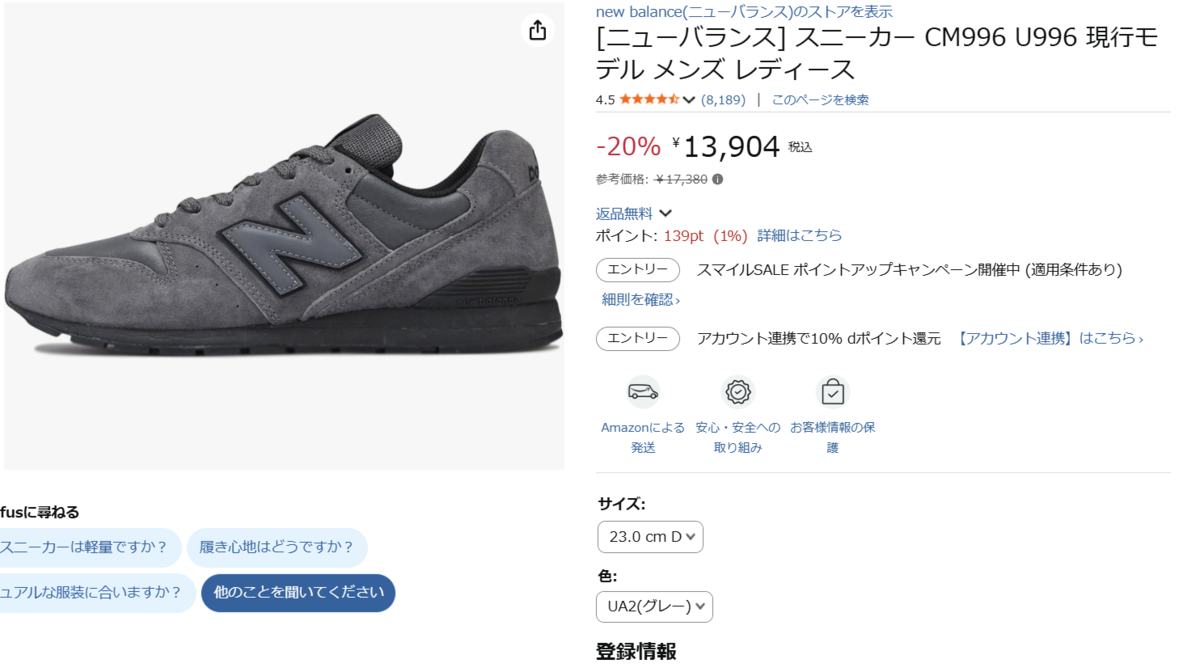Expand the 返品無料 dropdown arrow
This screenshot has width=1200, height=672.
[x=666, y=213]
